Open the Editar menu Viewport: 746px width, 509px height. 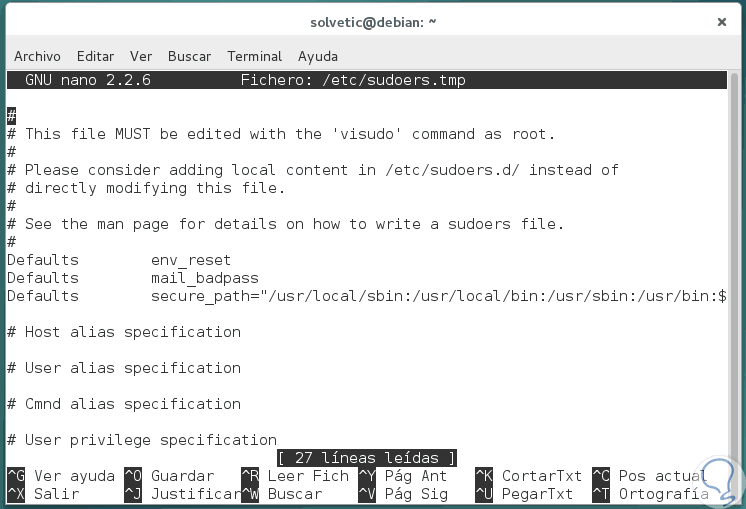pos(95,56)
